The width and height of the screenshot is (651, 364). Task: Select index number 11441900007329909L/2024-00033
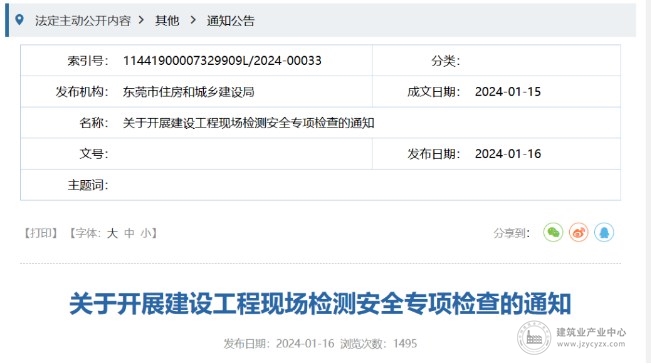[x=222, y=61]
